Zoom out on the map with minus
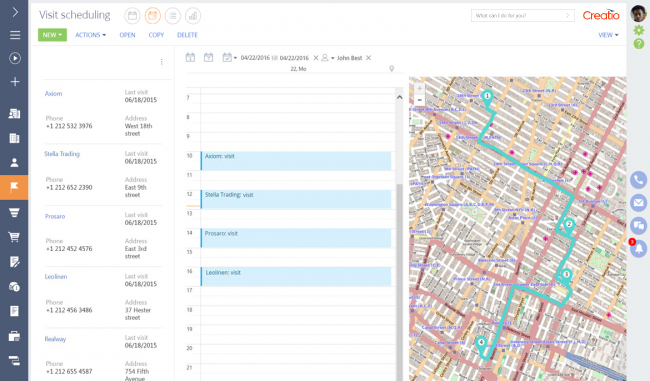This screenshot has width=650, height=381. coord(420,100)
